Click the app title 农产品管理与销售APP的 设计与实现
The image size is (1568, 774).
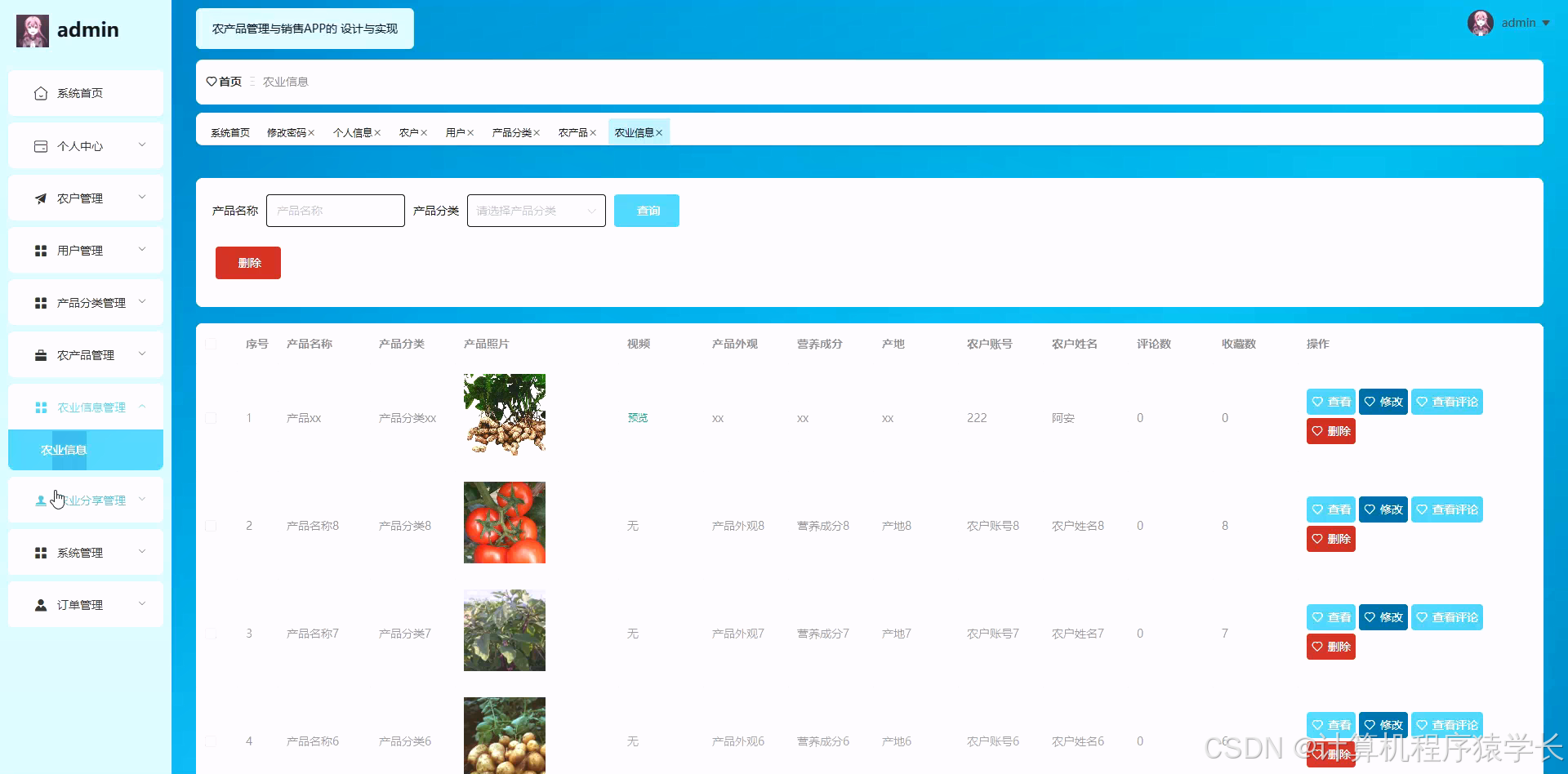coord(305,29)
